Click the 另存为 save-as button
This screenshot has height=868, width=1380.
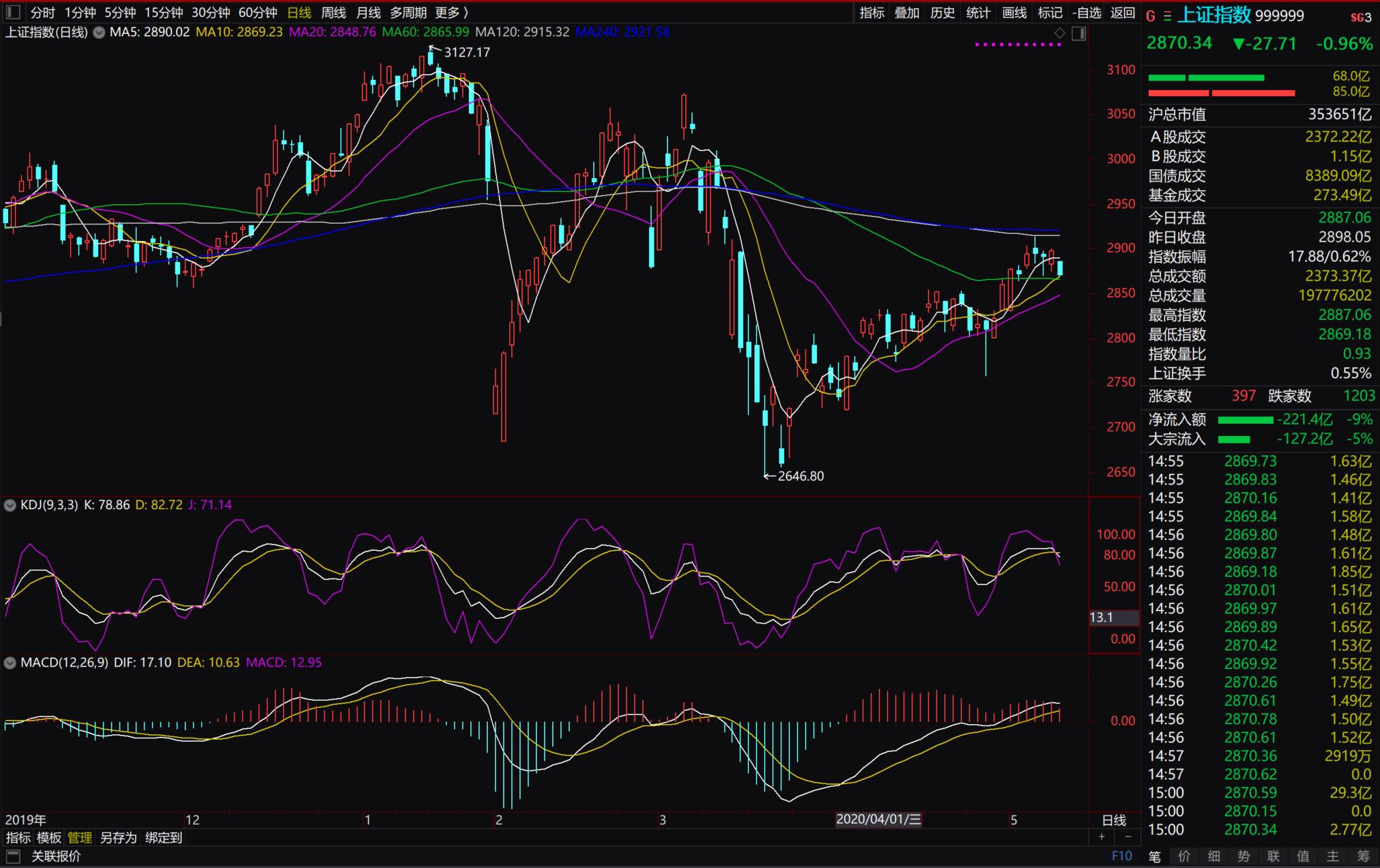click(118, 837)
